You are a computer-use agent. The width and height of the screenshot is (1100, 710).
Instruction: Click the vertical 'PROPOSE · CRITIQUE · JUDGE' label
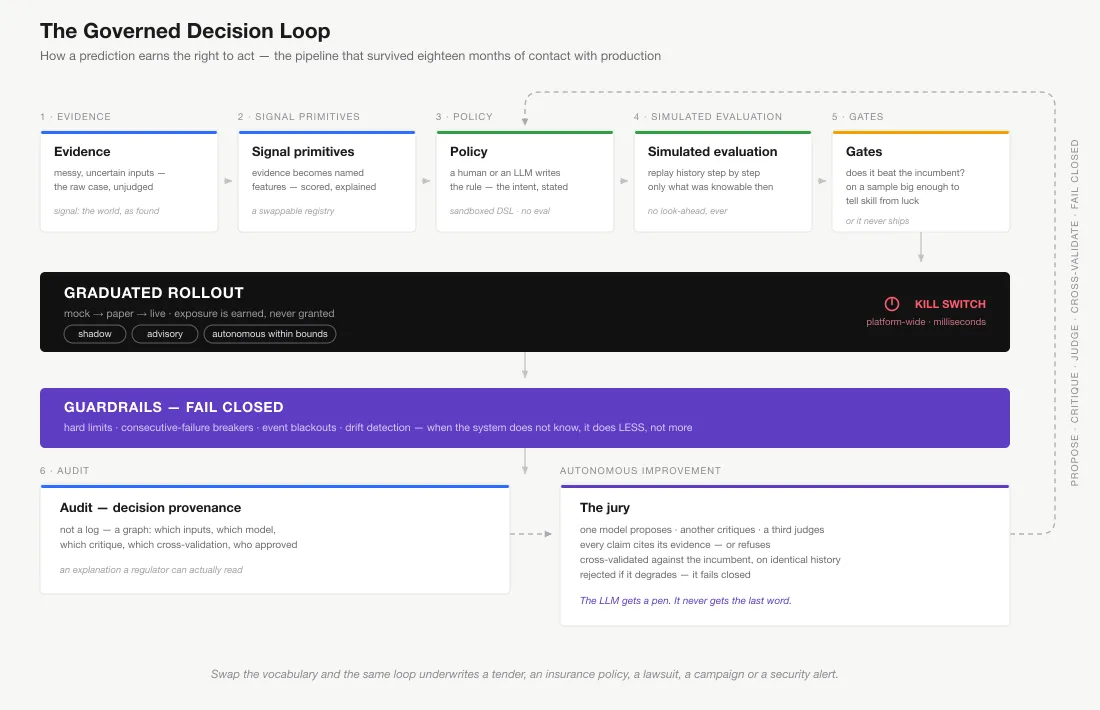pos(1075,313)
